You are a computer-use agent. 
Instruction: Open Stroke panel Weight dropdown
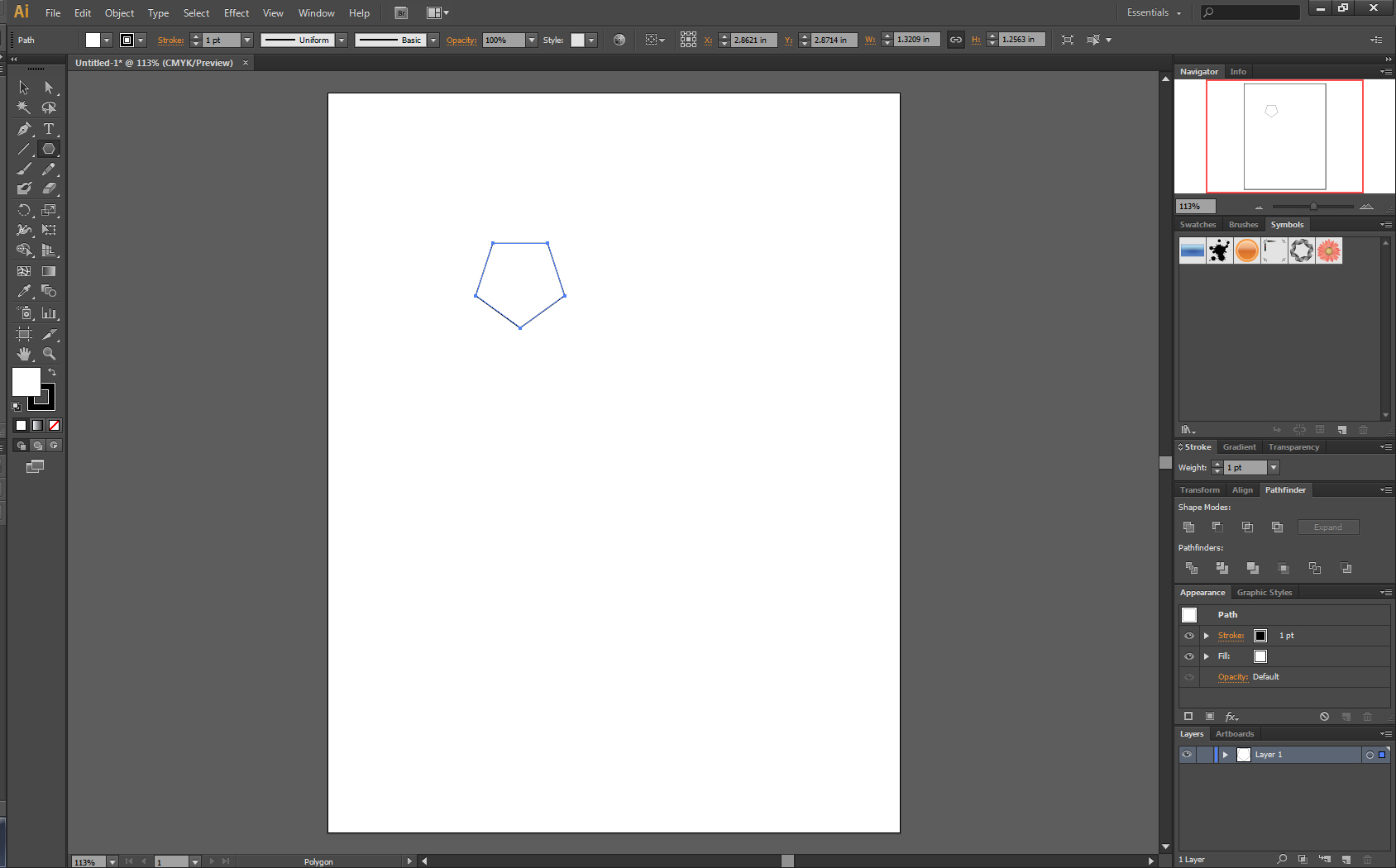[x=1274, y=468]
